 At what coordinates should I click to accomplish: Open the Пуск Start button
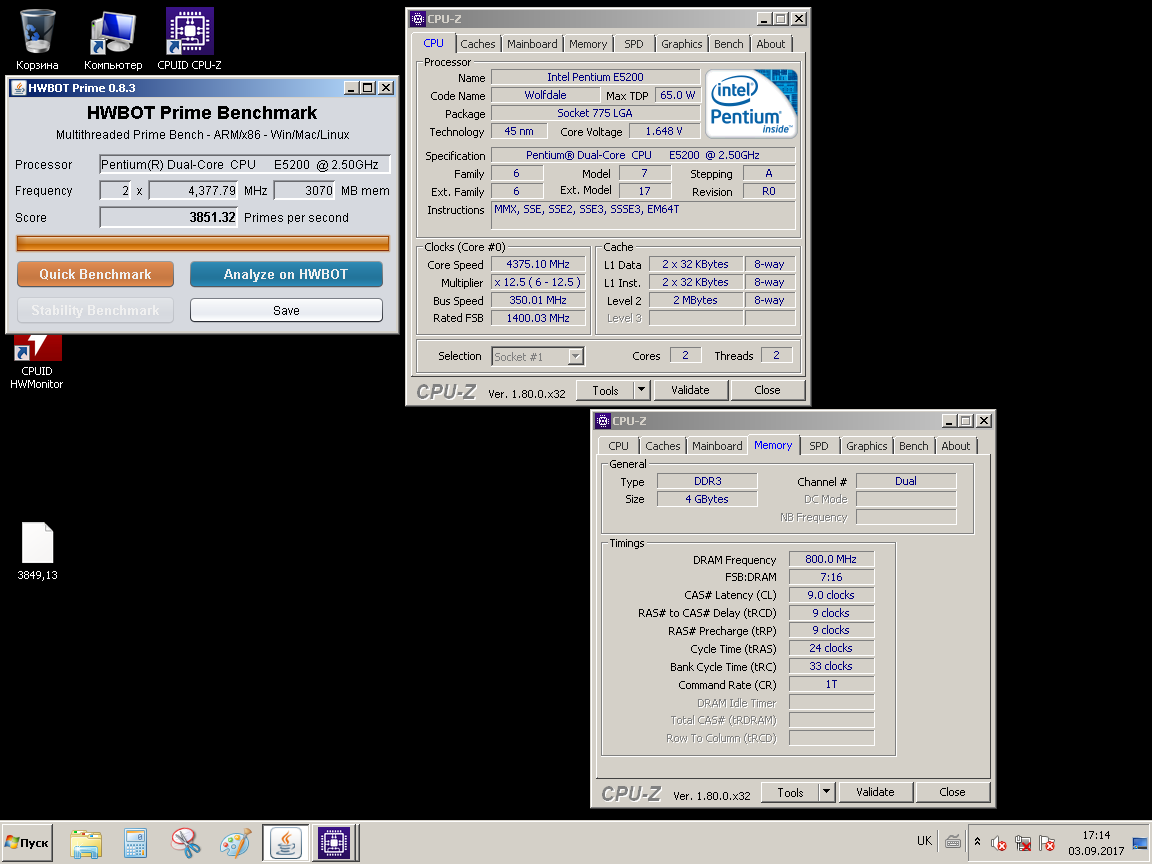27,843
